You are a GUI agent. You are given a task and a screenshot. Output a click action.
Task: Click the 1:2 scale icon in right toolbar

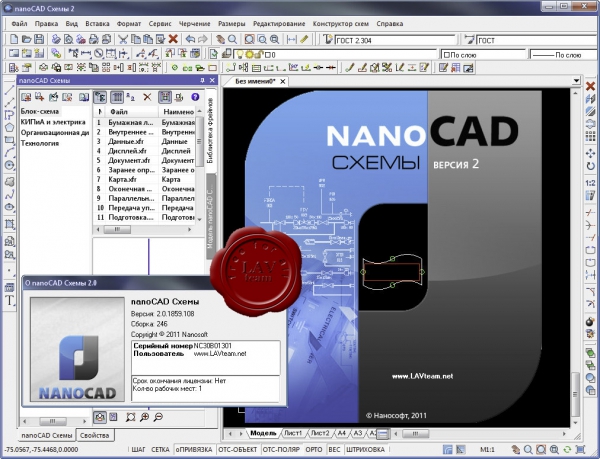[590, 183]
